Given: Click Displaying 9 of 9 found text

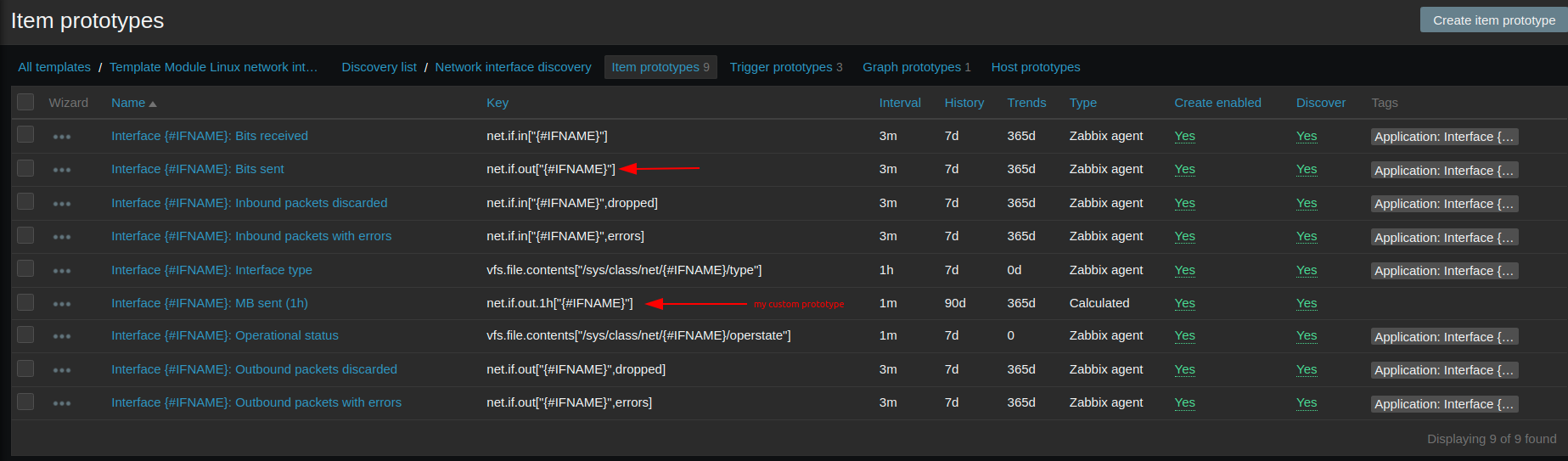Looking at the screenshot, I should (1492, 439).
